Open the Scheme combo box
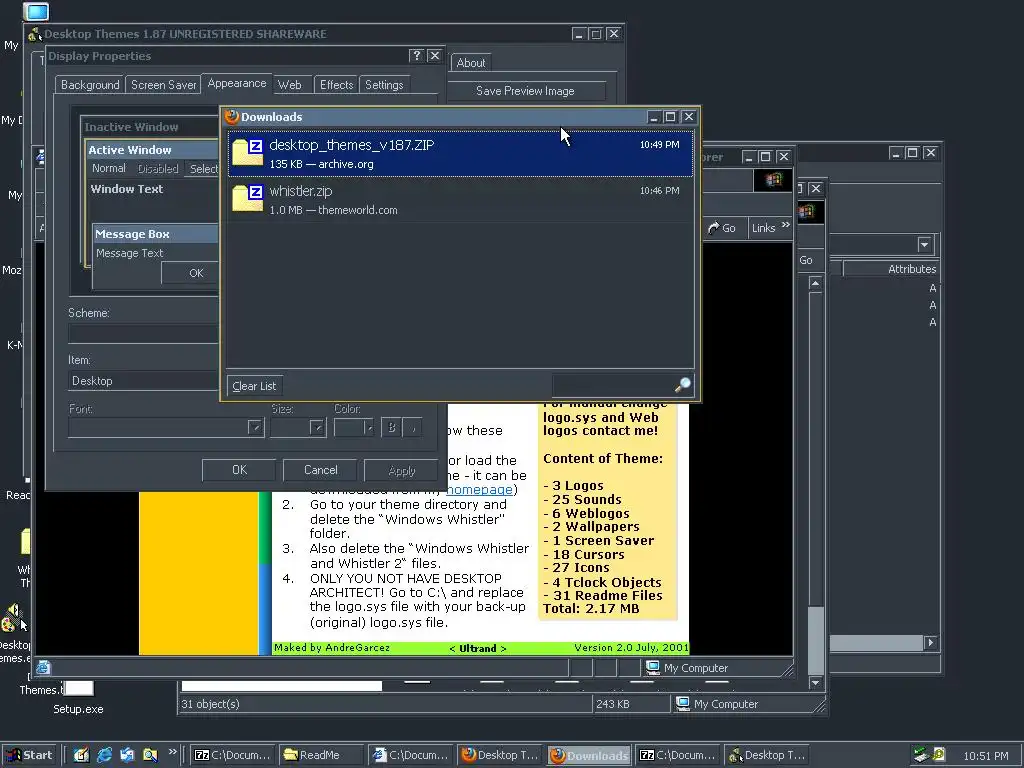Image resolution: width=1024 pixels, height=768 pixels. click(x=143, y=334)
